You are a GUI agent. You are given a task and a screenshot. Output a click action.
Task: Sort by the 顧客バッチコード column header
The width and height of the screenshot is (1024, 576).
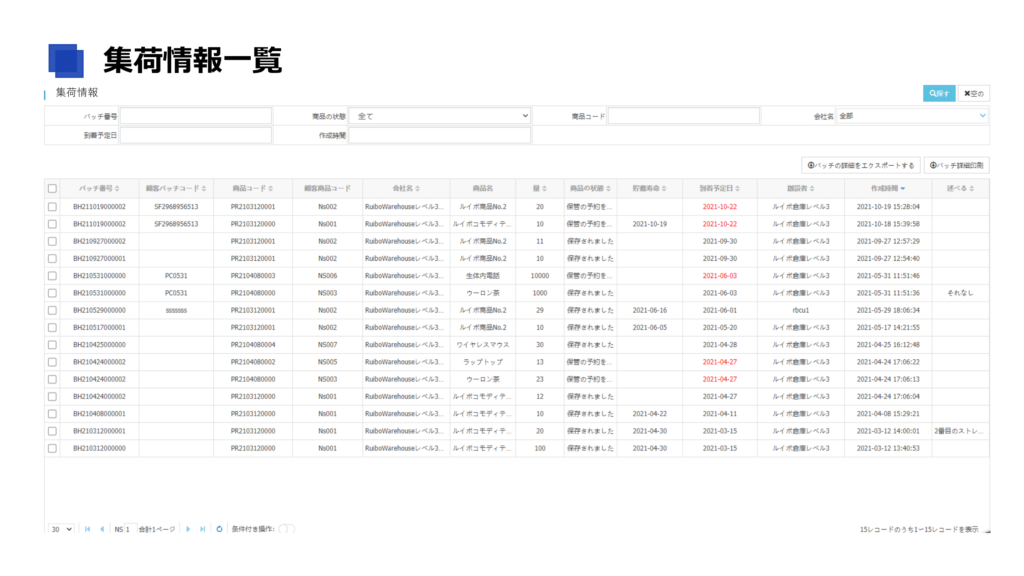pyautogui.click(x=176, y=188)
